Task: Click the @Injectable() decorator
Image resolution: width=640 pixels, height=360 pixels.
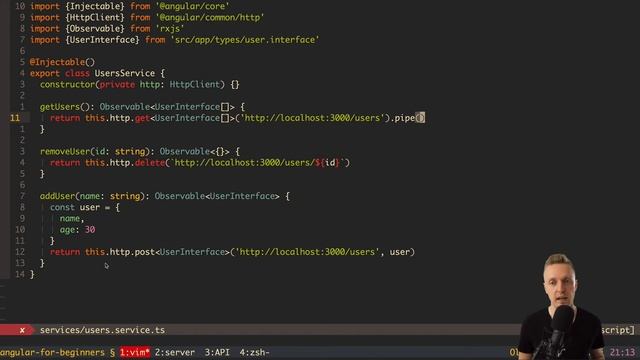Action: coord(62,62)
